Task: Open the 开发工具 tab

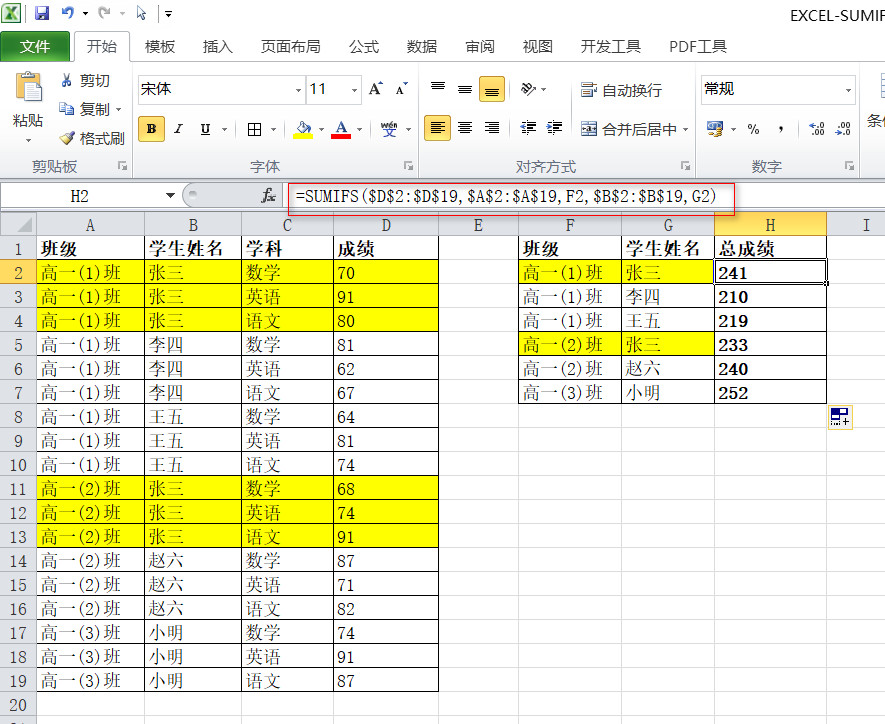Action: point(610,46)
